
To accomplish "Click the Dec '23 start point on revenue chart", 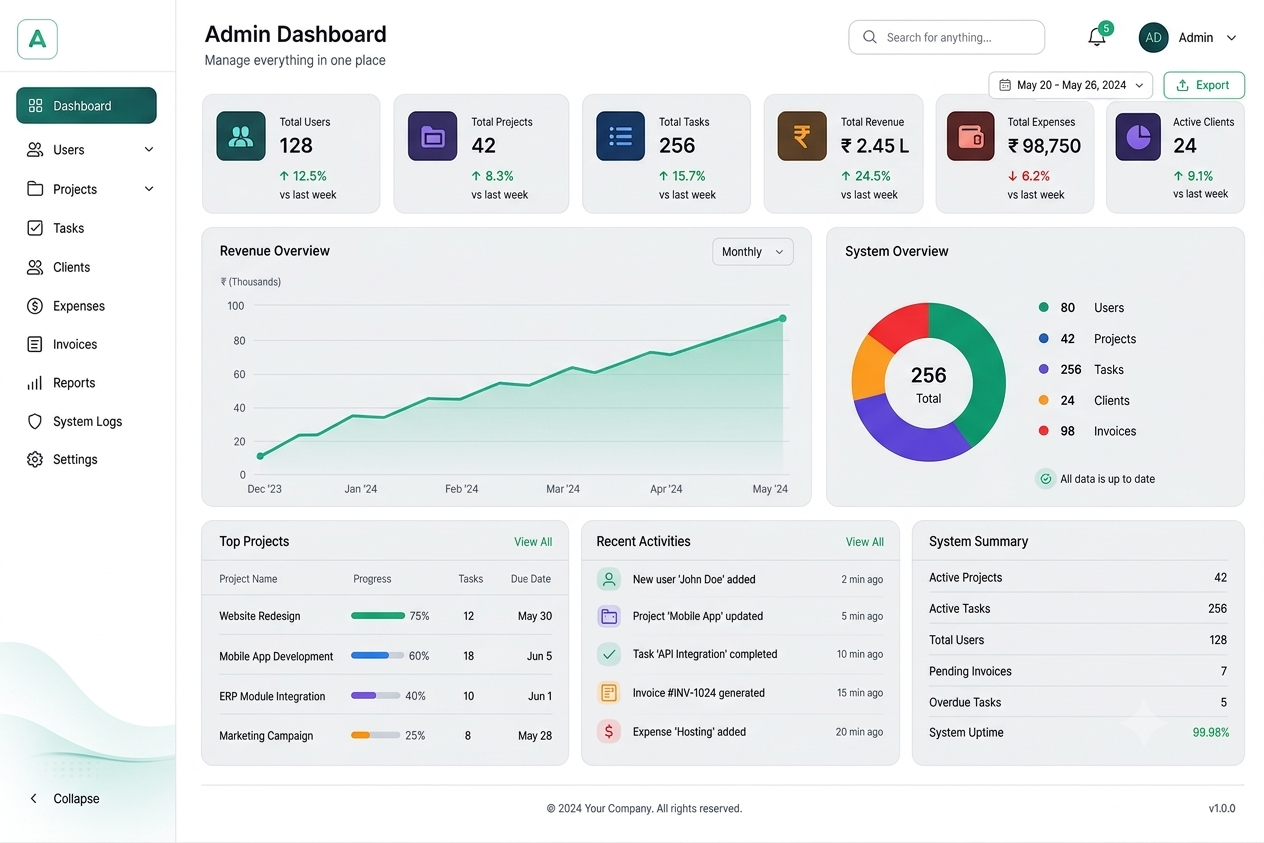I will tap(261, 456).
